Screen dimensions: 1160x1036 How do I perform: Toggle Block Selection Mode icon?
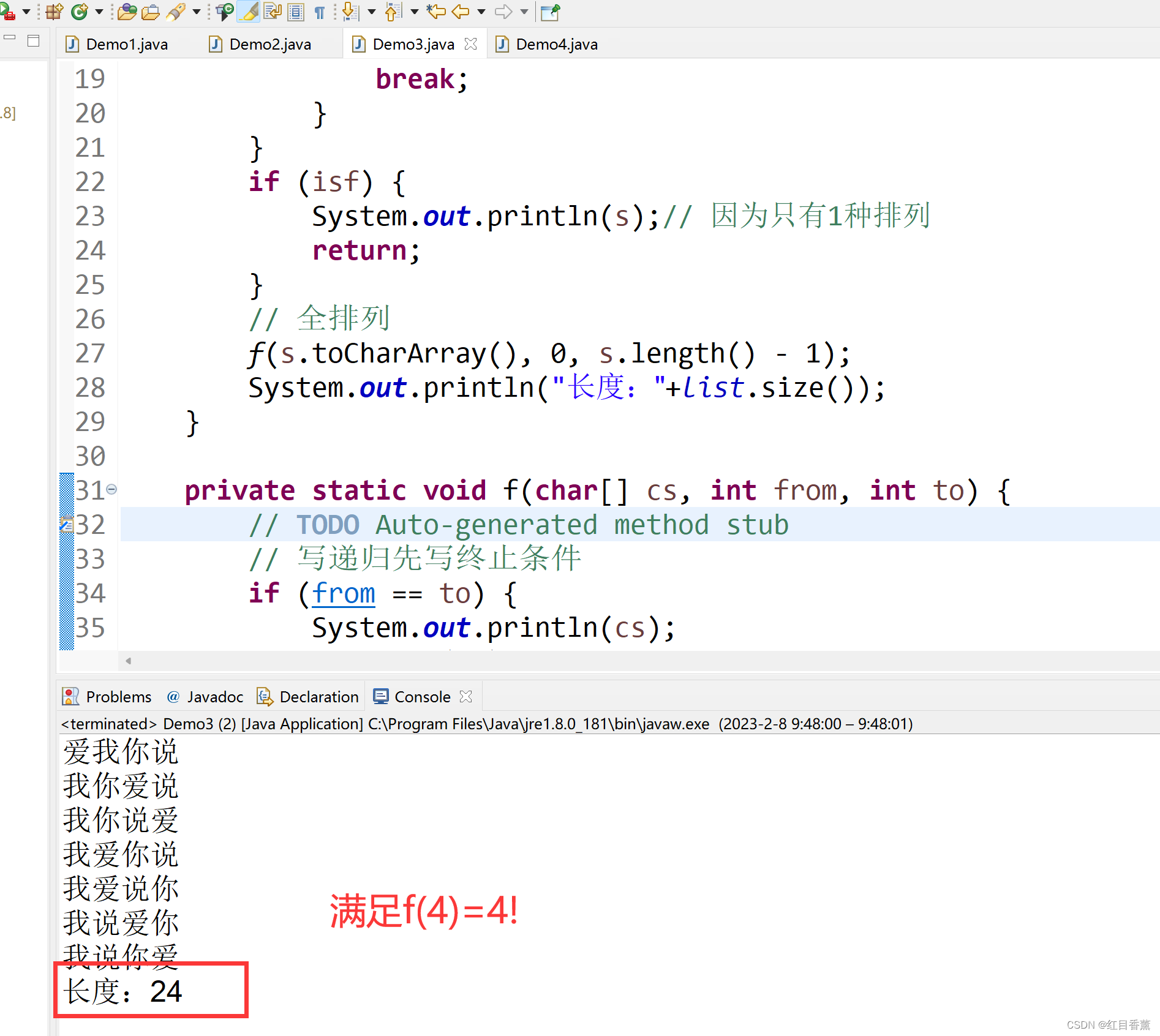296,11
